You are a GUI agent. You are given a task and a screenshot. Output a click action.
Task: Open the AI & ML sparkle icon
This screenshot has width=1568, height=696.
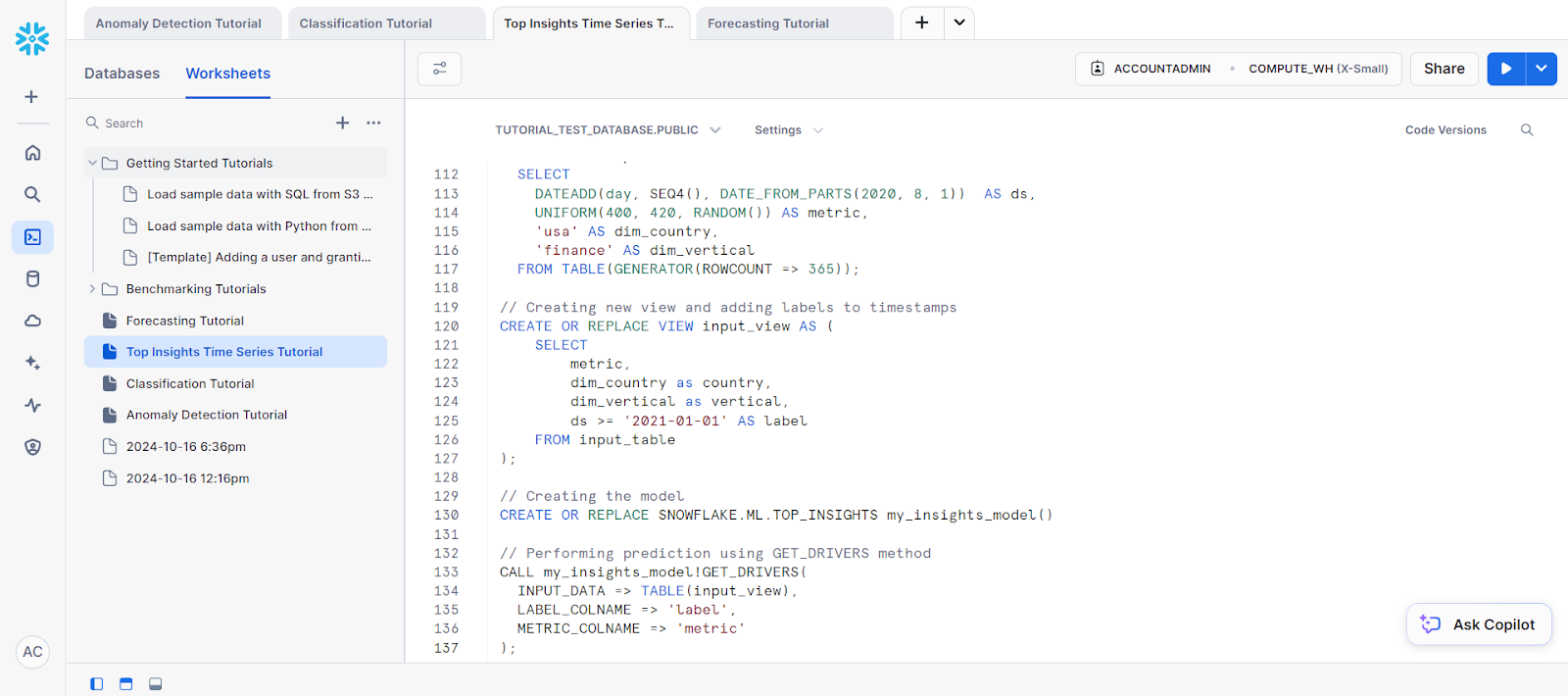[32, 363]
